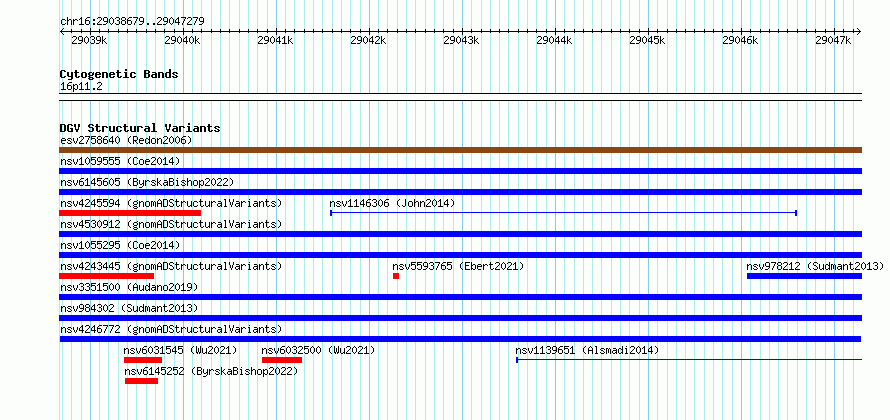This screenshot has width=890, height=420.
Task: Click the red nsv4243445 variant bar
Action: point(106,276)
